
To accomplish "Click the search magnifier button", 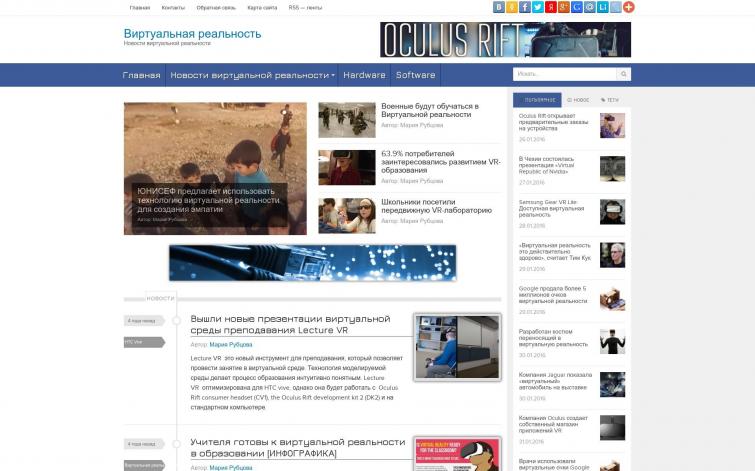I will [624, 74].
